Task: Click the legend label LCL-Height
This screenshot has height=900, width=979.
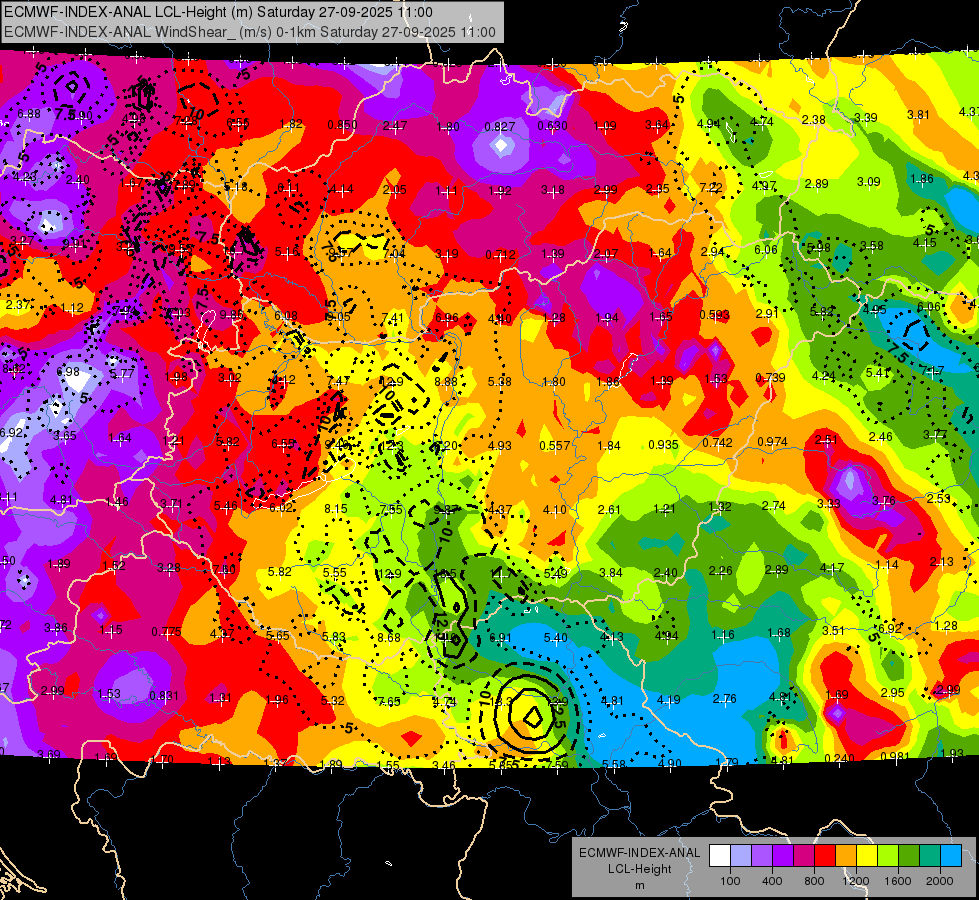Action: click(639, 869)
